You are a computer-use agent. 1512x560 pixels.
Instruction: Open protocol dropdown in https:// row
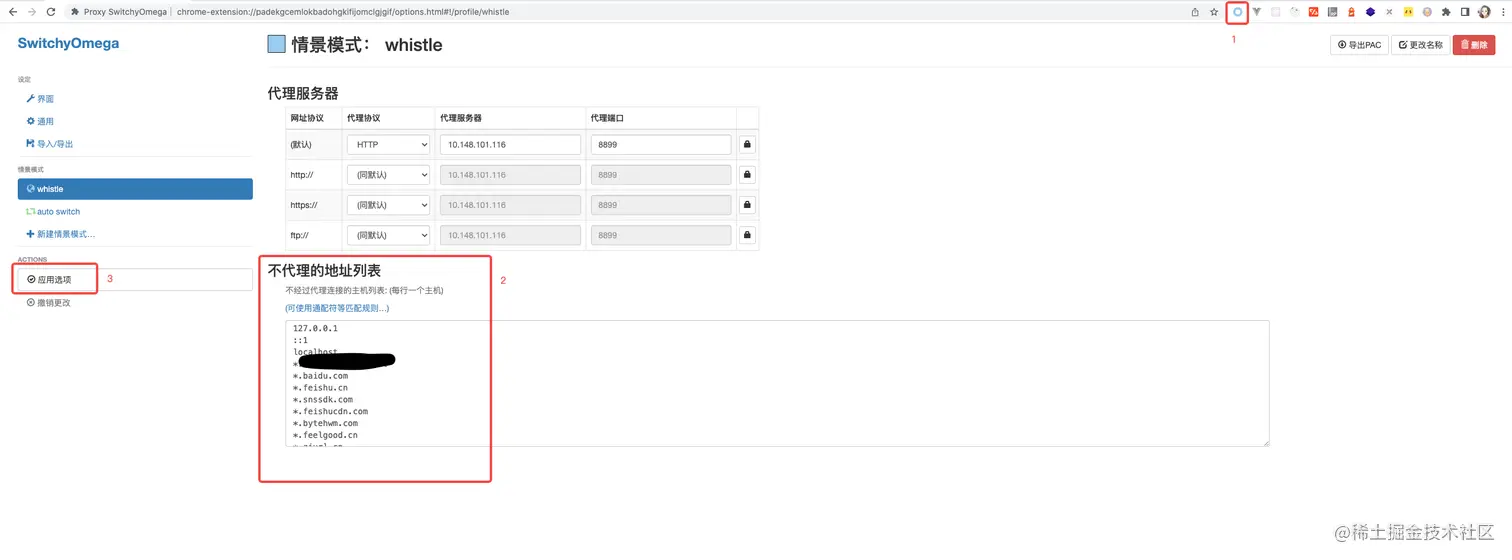(x=388, y=205)
